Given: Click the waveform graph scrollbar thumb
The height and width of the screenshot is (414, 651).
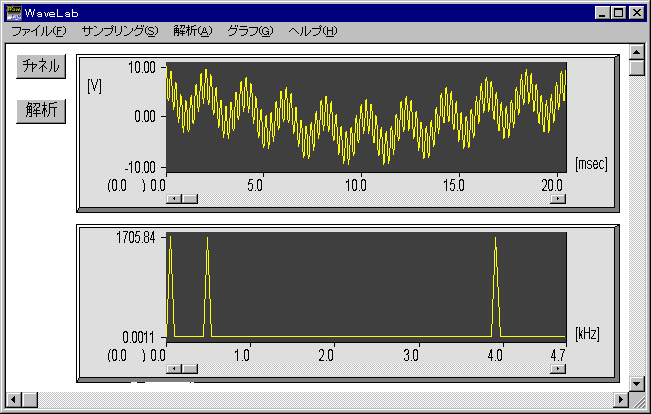Looking at the screenshot, I should tap(190, 199).
